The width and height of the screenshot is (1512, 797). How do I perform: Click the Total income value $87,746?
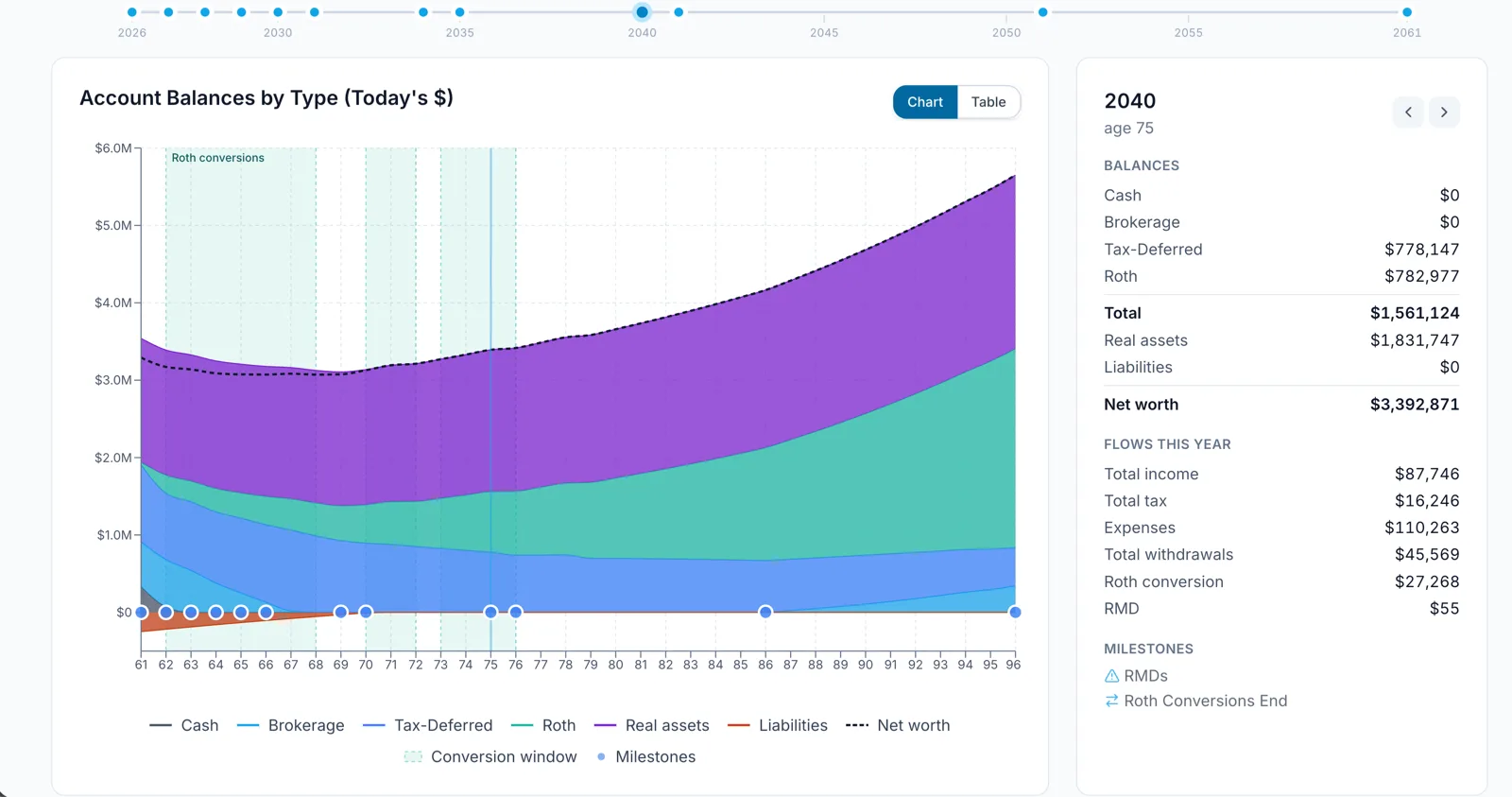click(1427, 474)
